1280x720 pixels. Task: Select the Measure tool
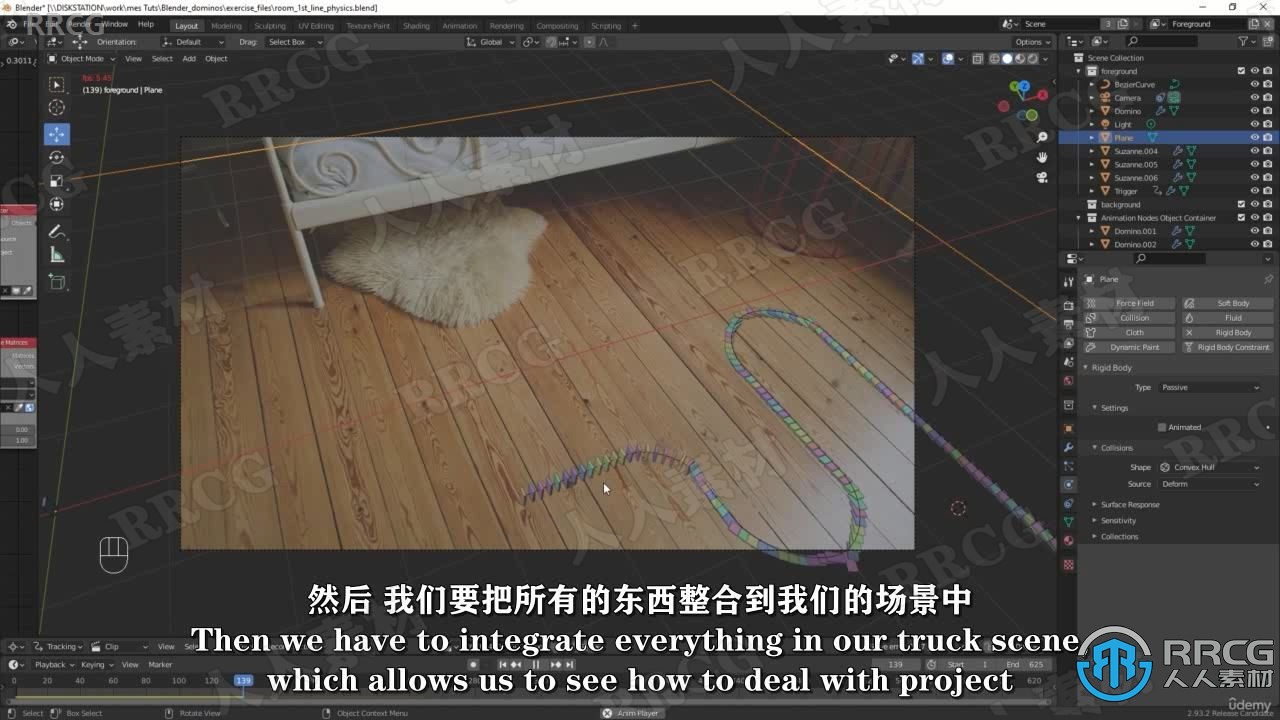[56, 255]
